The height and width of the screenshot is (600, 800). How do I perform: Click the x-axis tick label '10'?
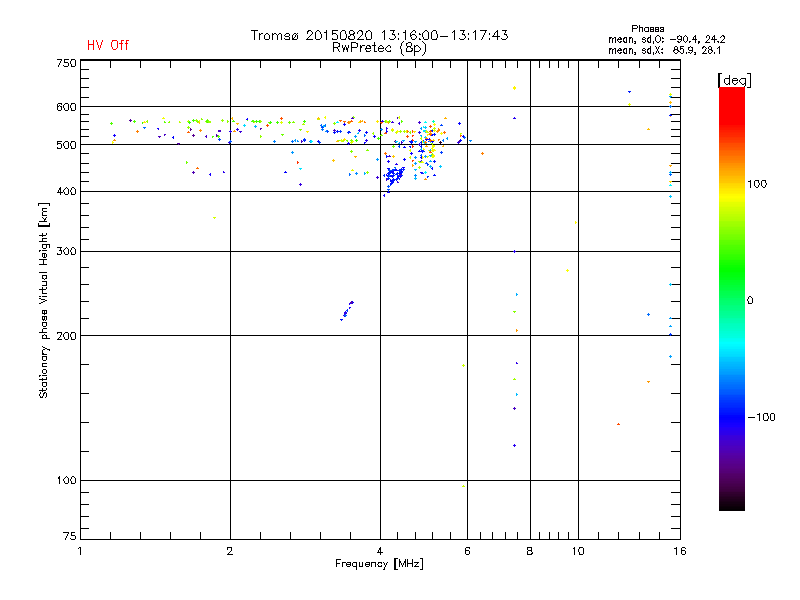pyautogui.click(x=578, y=551)
